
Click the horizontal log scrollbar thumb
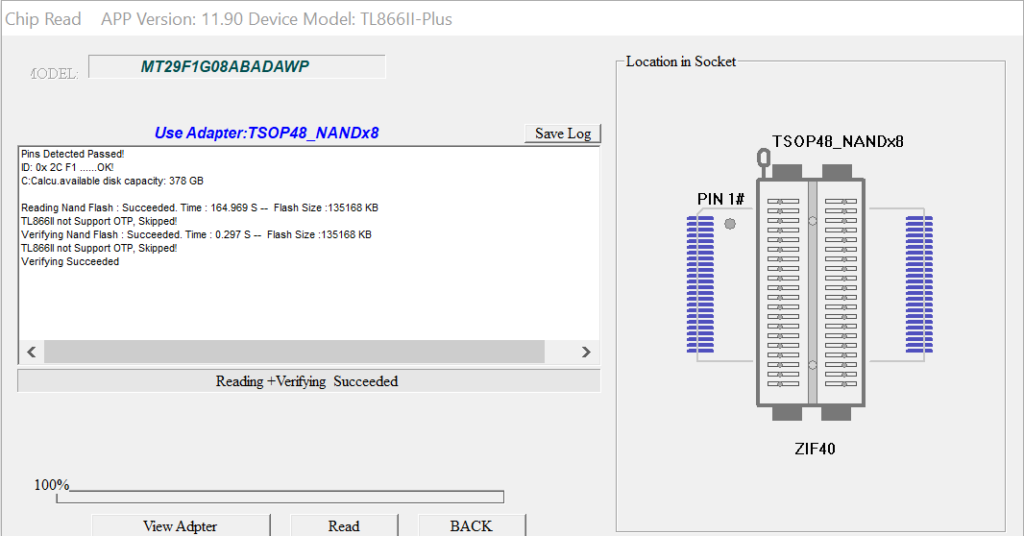coord(294,352)
